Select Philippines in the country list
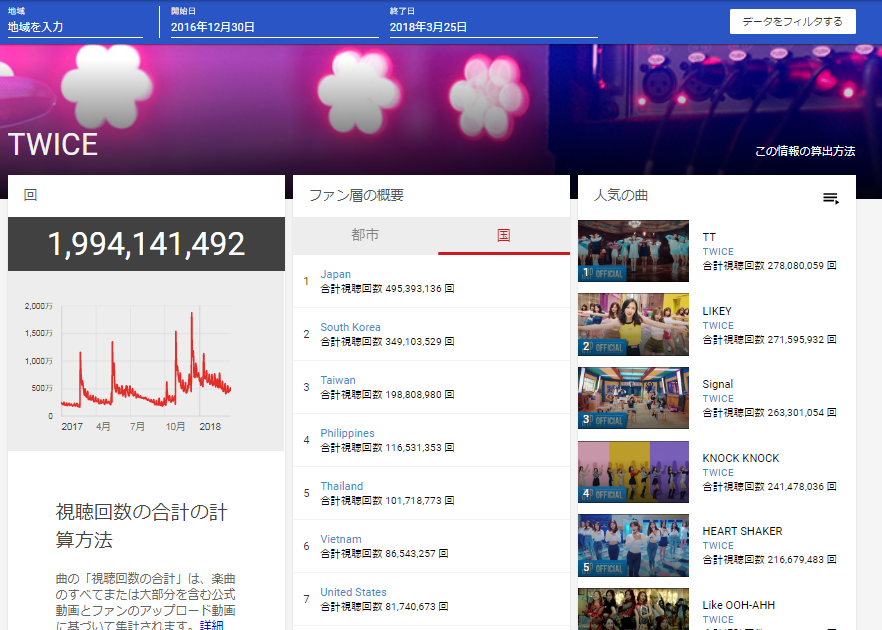The width and height of the screenshot is (882, 630). (x=348, y=433)
